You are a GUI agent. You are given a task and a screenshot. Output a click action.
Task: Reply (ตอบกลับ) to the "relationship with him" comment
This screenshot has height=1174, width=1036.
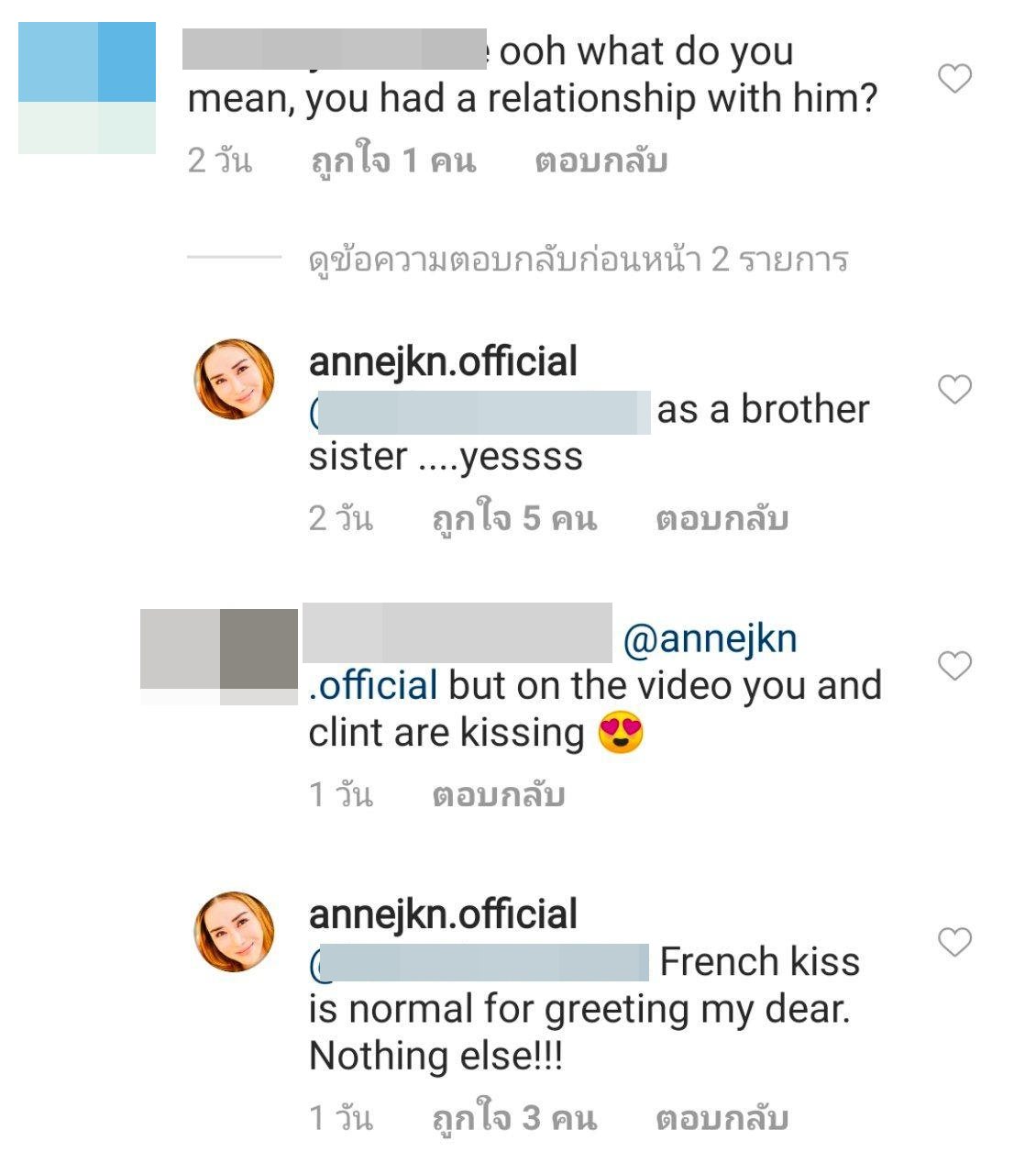coord(601,161)
